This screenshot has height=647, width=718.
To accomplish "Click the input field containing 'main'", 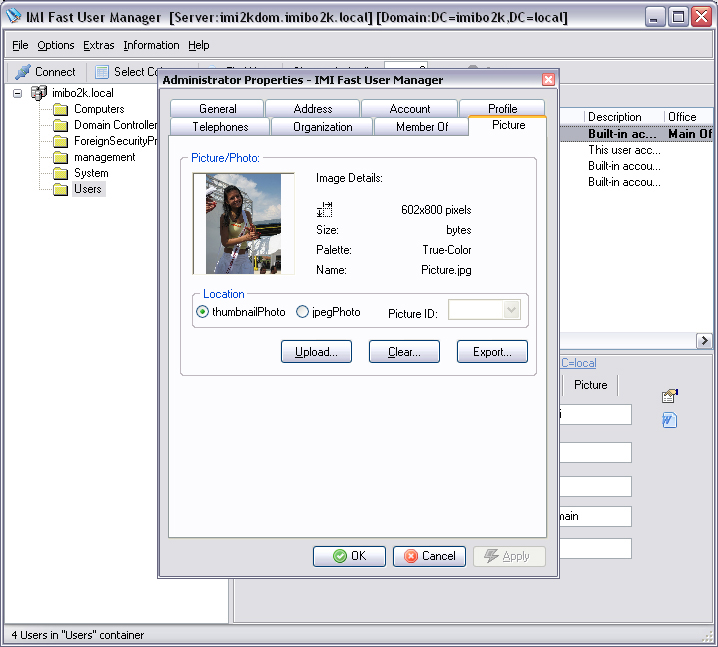I will click(x=595, y=517).
